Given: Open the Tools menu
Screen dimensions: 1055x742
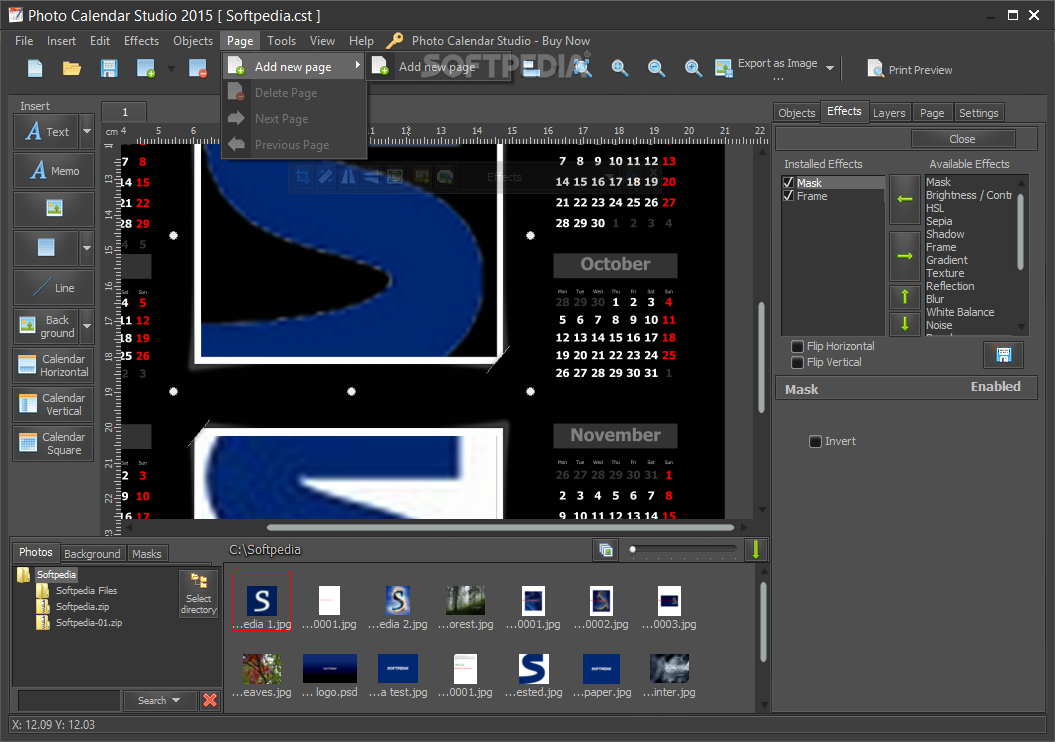Looking at the screenshot, I should point(281,41).
